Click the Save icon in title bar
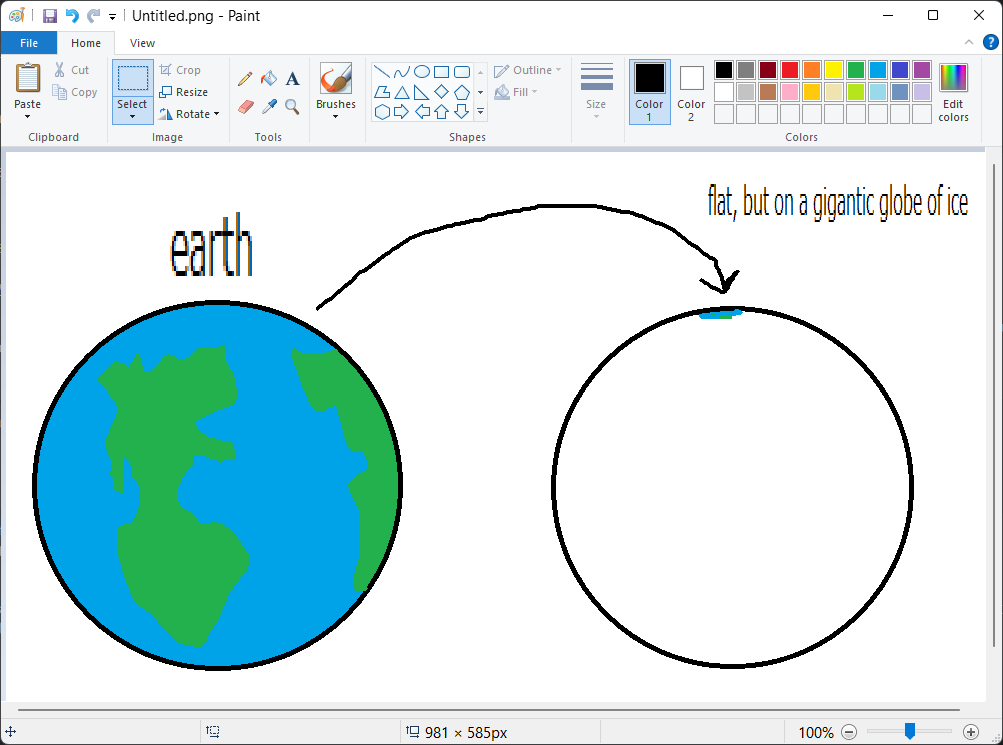 (50, 15)
